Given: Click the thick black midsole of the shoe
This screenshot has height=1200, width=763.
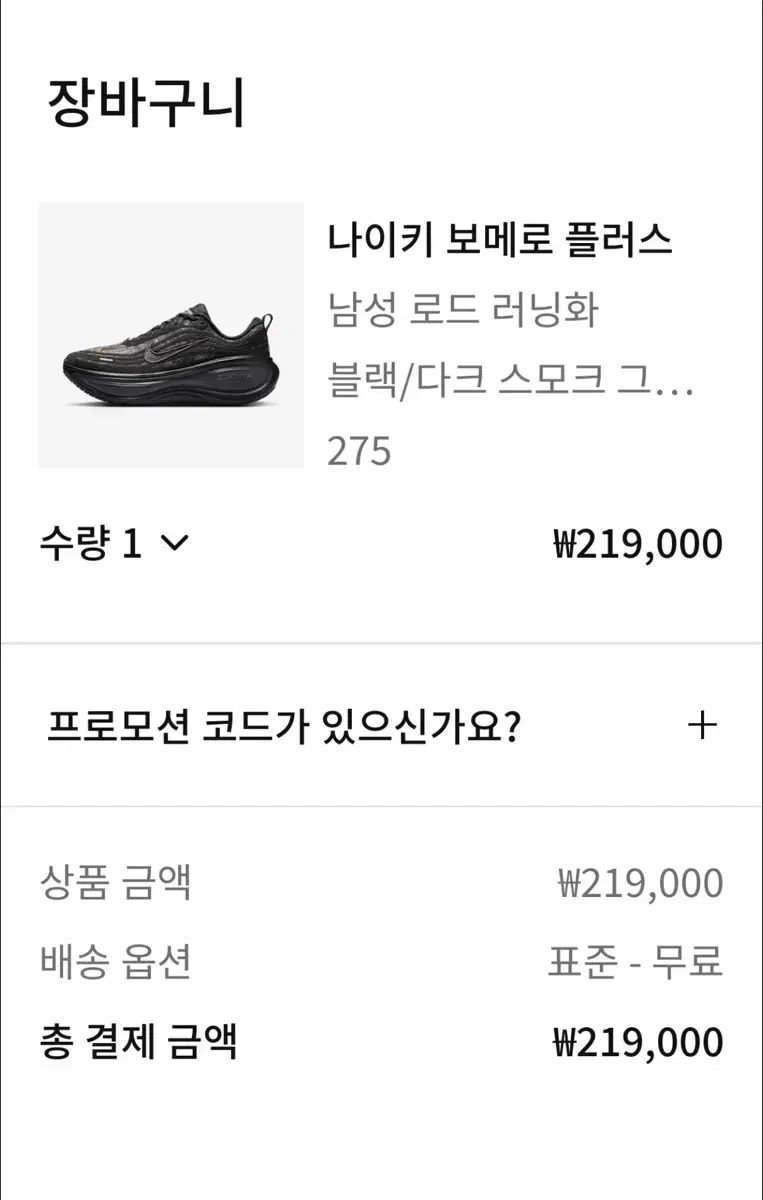Looking at the screenshot, I should coord(180,382).
